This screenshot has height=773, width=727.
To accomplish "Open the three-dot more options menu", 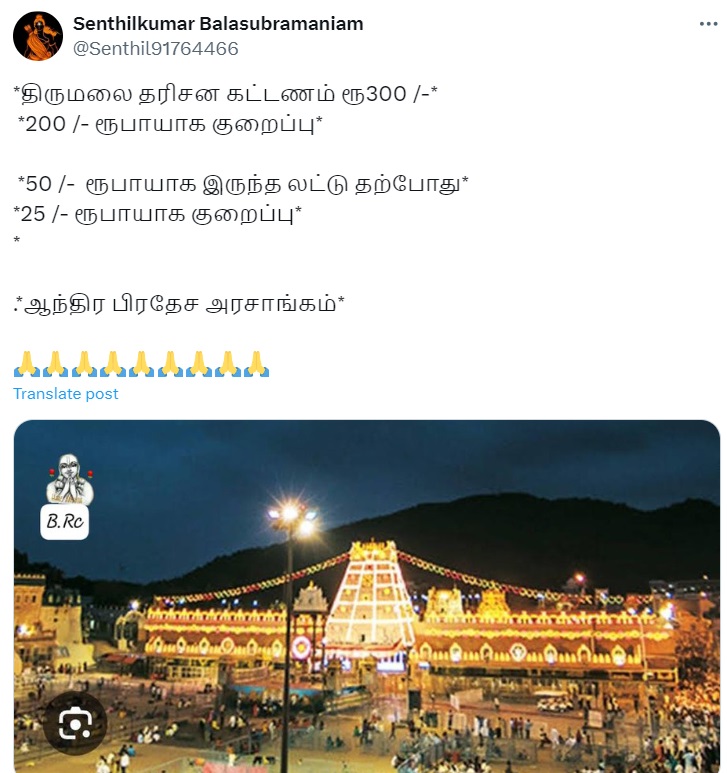I will [708, 24].
